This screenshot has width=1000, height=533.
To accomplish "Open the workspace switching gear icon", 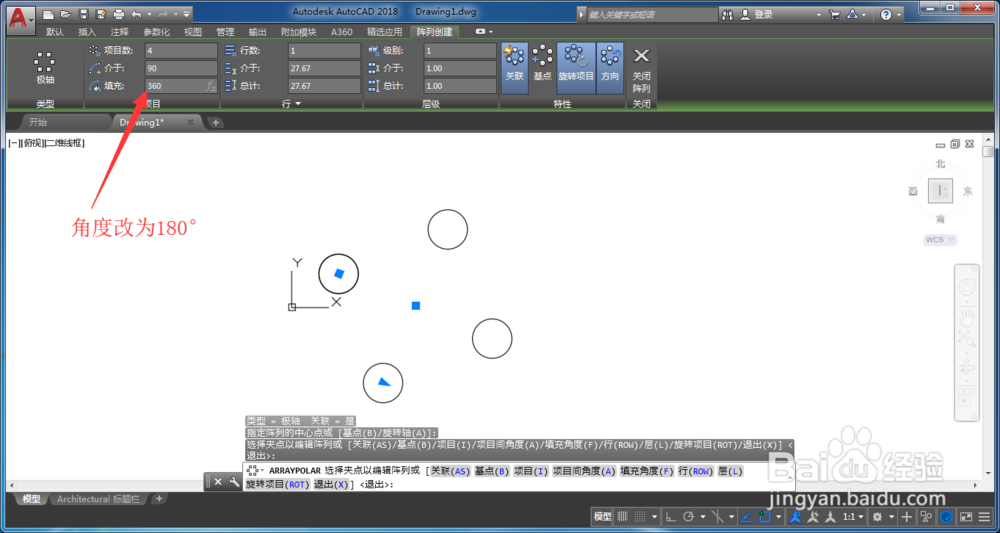I will 878,516.
